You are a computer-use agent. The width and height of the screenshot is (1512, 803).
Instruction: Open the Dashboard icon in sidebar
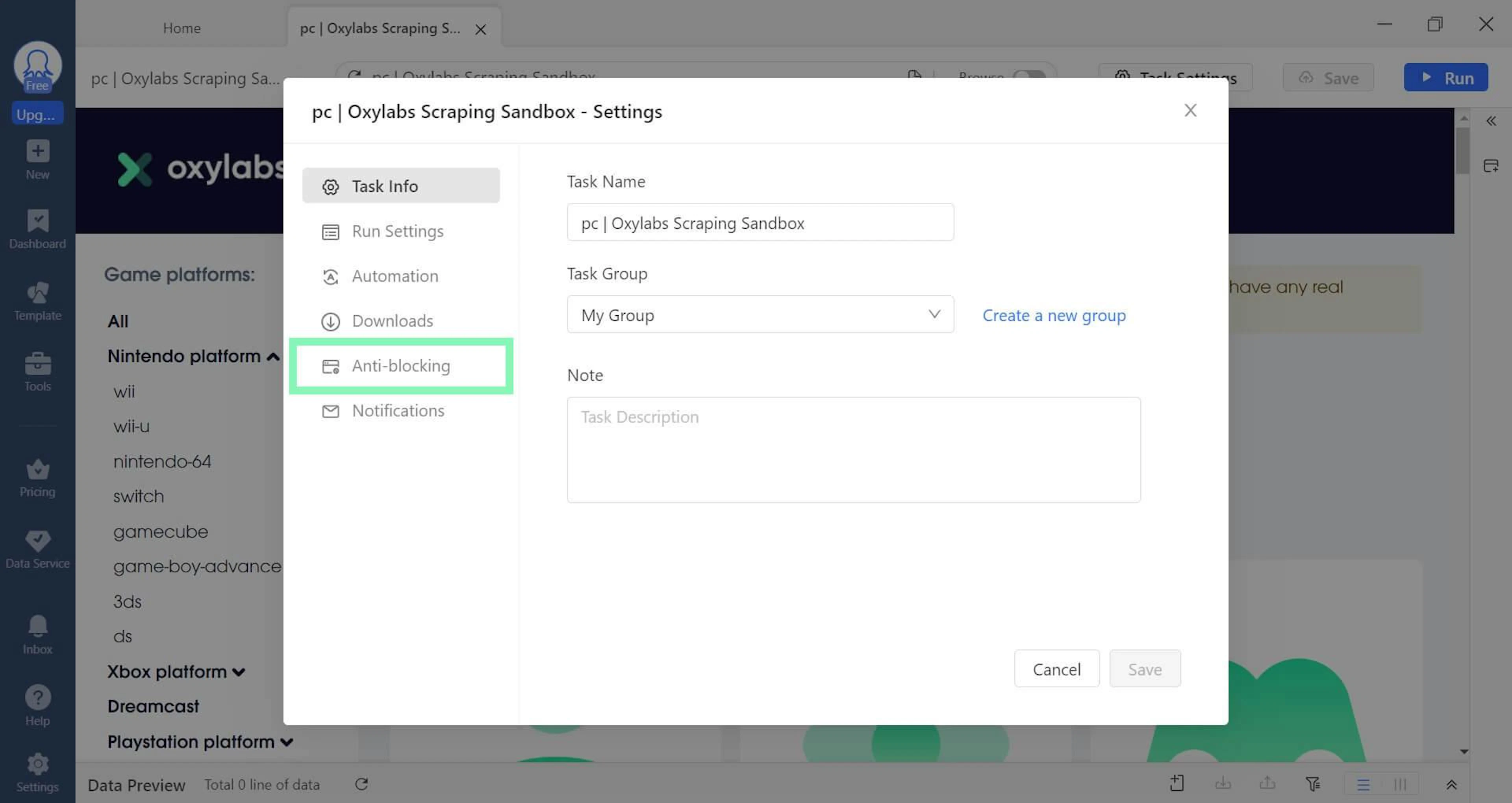(37, 221)
